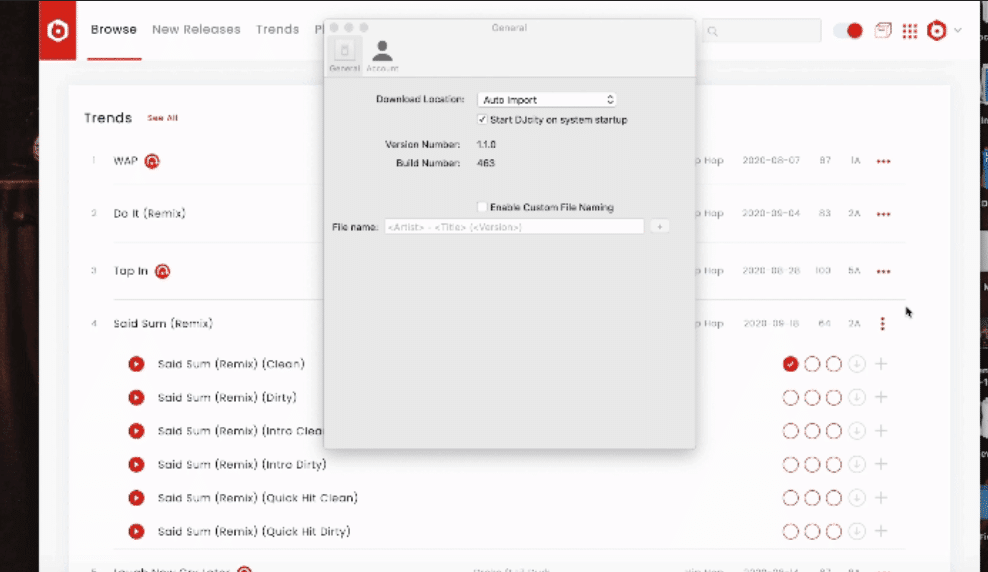Expand versions for Do It (Remix) row
988x572 pixels.
pyautogui.click(x=883, y=214)
